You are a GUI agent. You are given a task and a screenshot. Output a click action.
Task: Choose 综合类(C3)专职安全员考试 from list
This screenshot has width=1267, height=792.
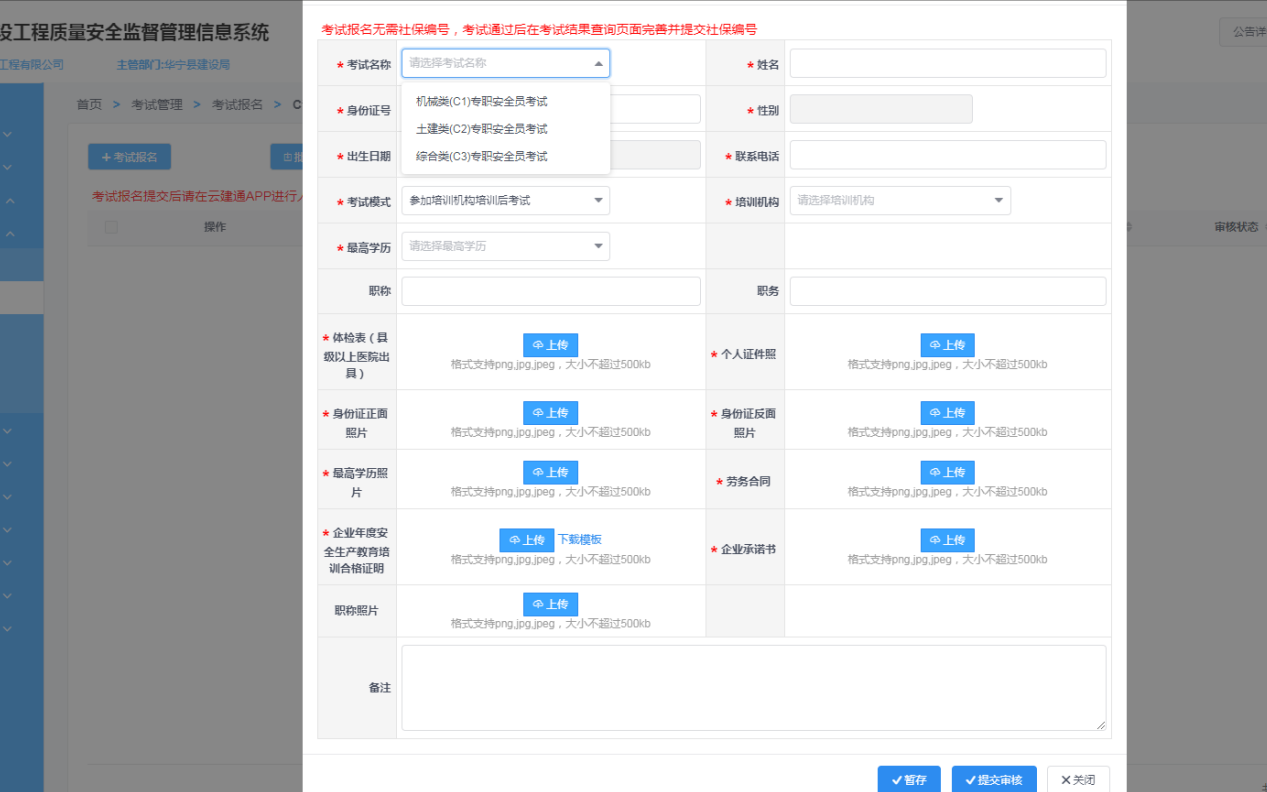[482, 156]
